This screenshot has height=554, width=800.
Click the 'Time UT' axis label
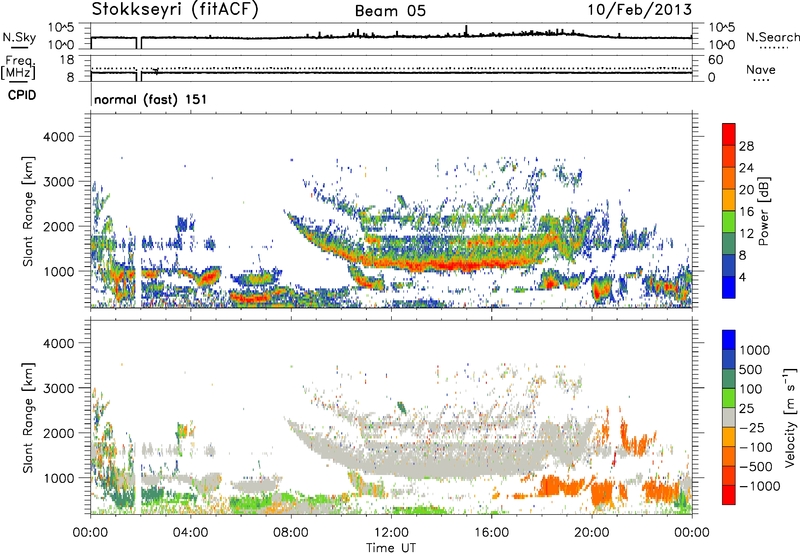pos(391,548)
